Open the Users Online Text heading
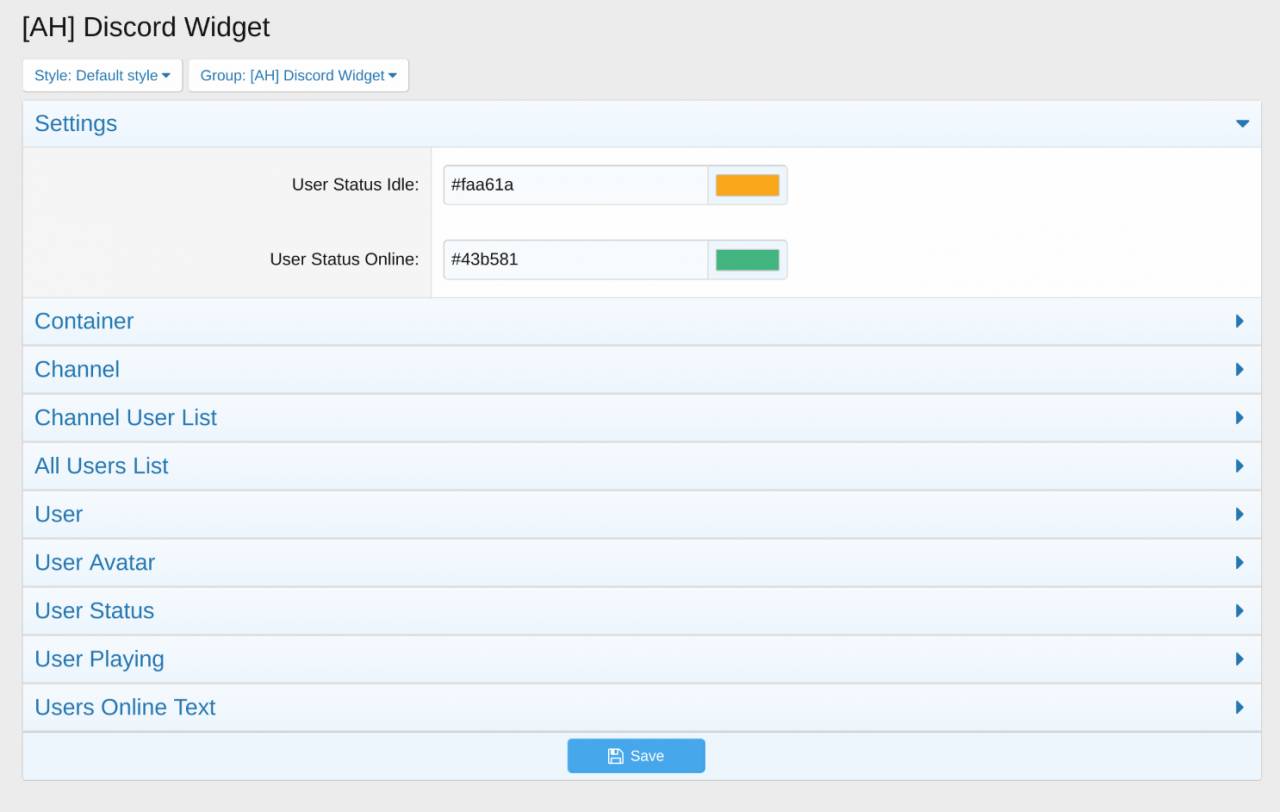Image resolution: width=1280 pixels, height=812 pixels. click(x=125, y=707)
